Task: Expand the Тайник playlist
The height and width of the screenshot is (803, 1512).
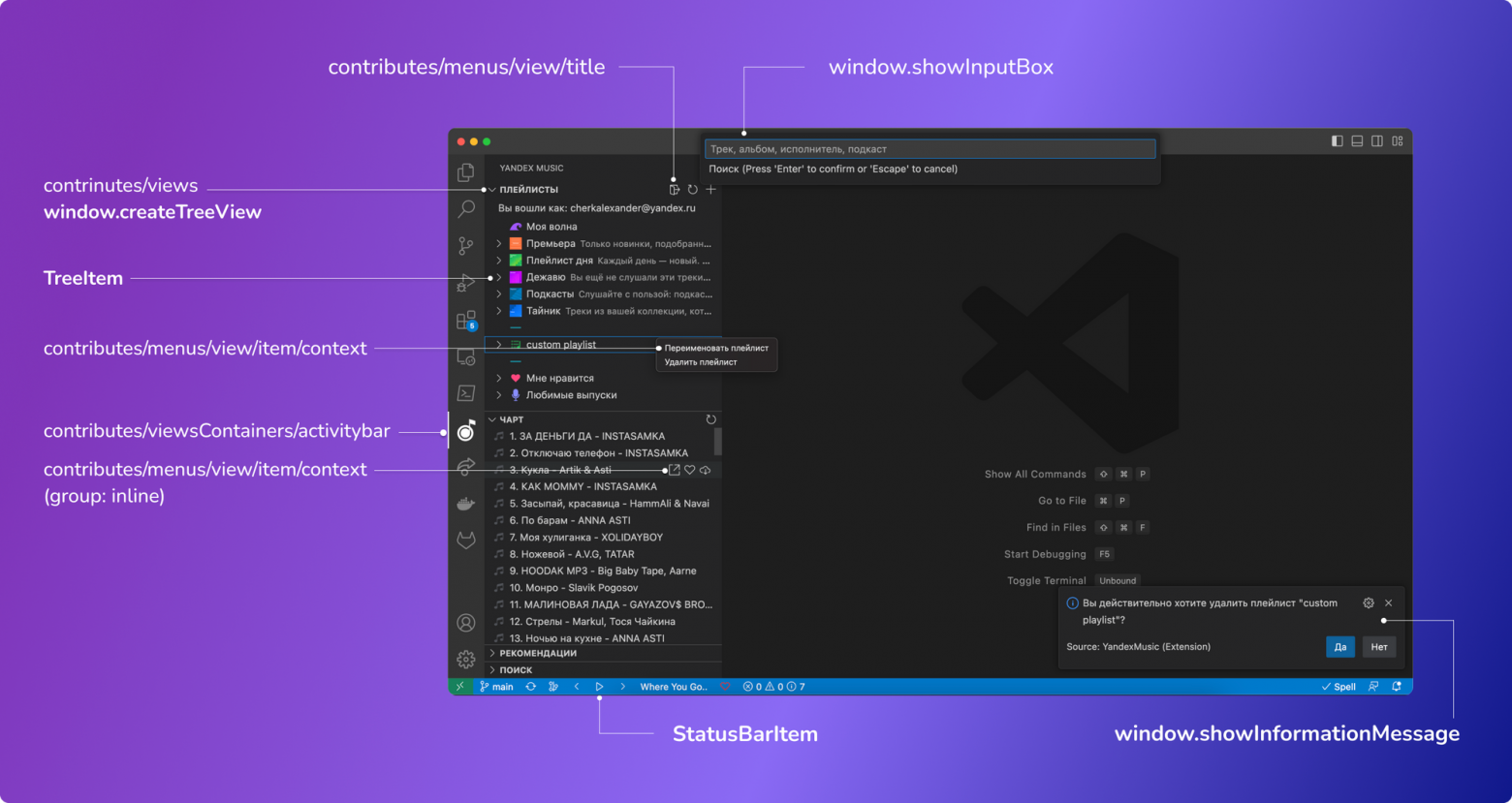Action: (499, 311)
